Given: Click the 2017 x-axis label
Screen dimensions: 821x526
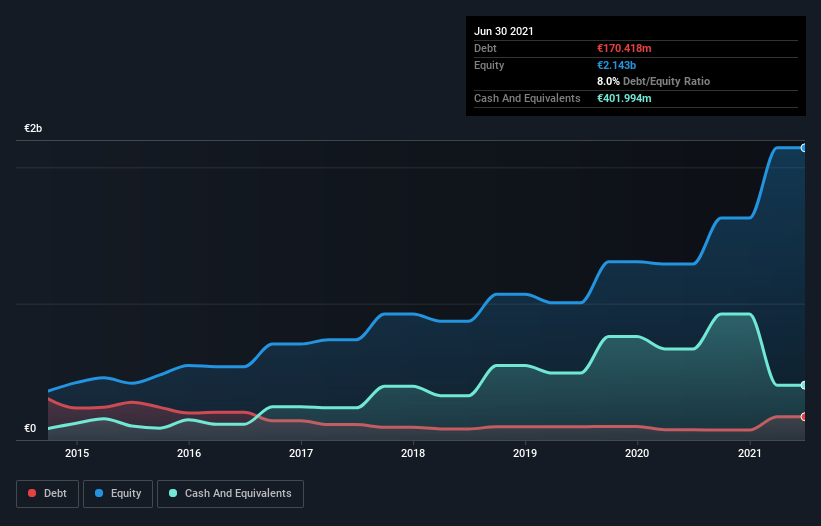Looking at the screenshot, I should (x=301, y=453).
